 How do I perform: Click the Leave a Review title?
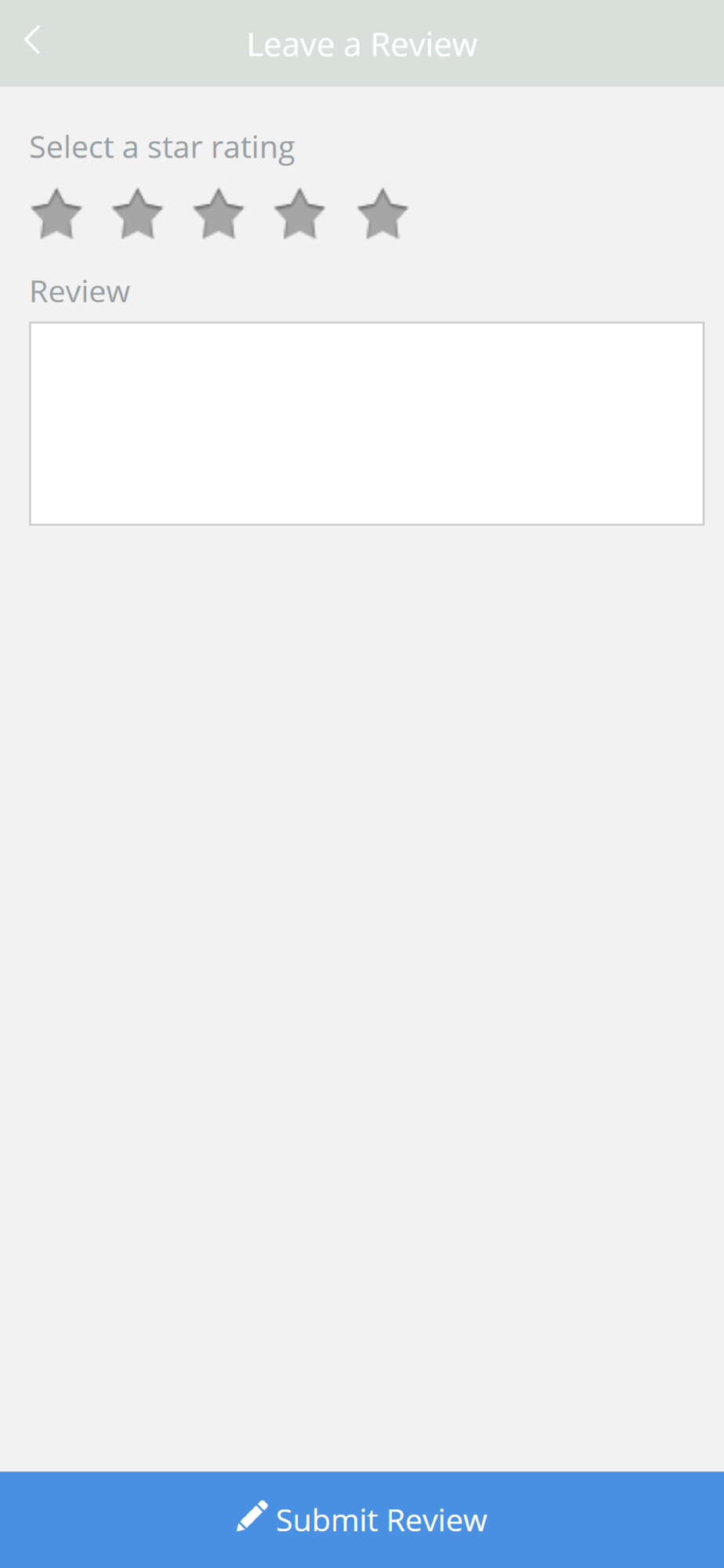pos(362,45)
